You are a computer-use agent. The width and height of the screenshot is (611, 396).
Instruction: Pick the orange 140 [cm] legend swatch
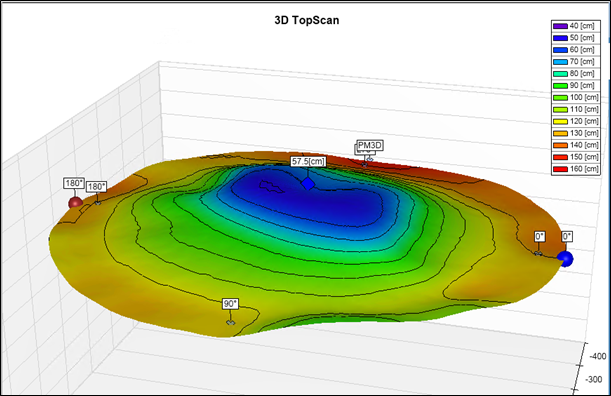pyautogui.click(x=560, y=145)
